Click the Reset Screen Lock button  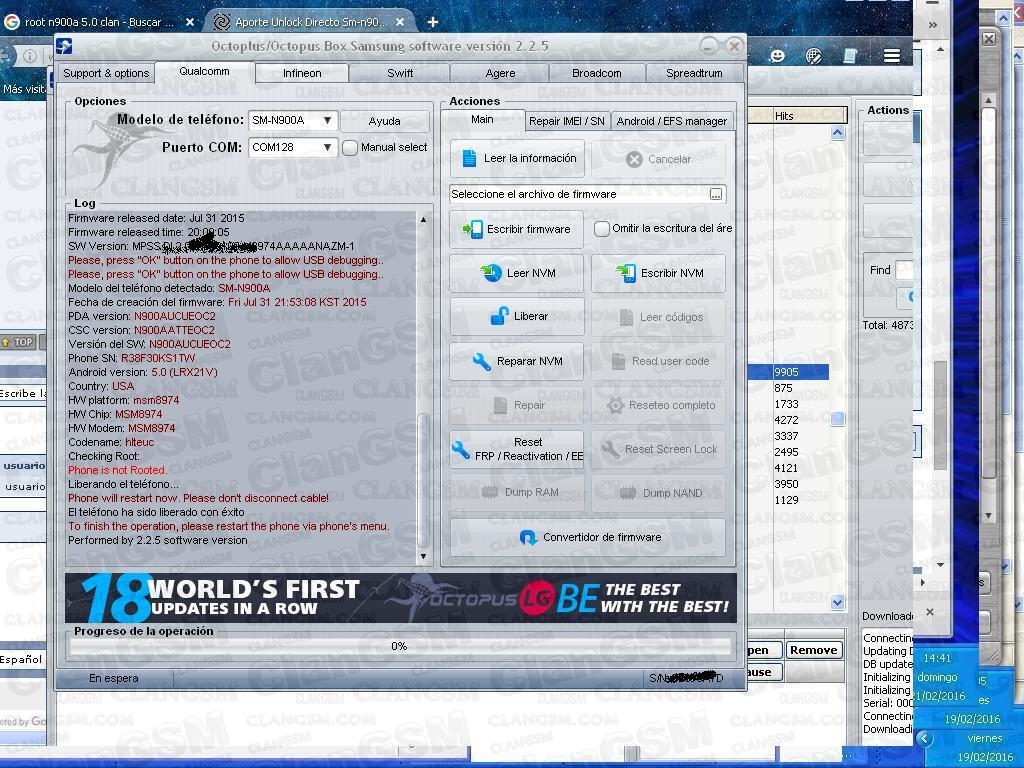(x=658, y=449)
